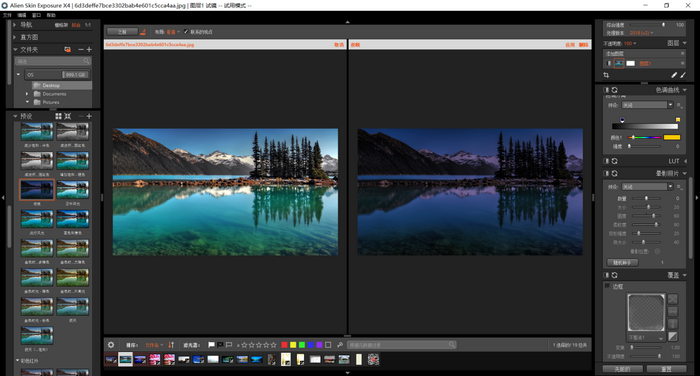
Task: Add a new folder with plus icon
Action: 89,50
